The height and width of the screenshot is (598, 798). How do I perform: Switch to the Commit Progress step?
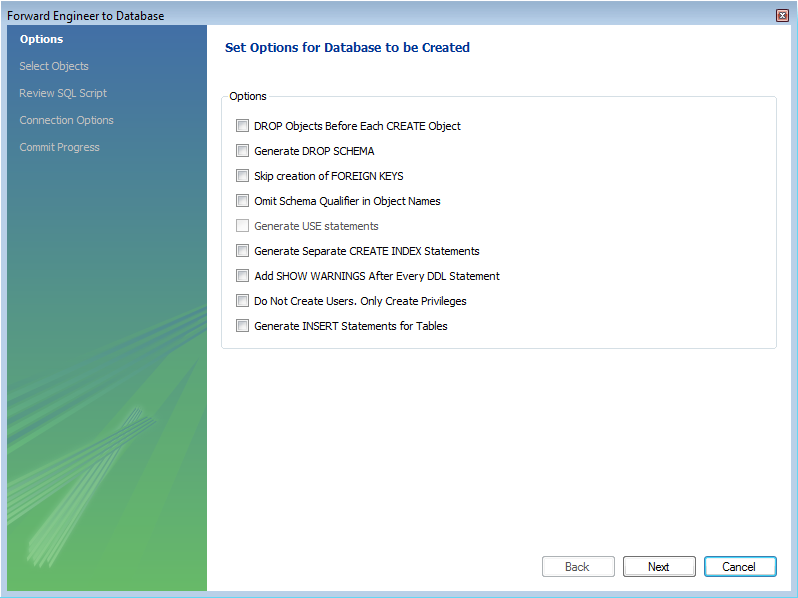coord(59,147)
